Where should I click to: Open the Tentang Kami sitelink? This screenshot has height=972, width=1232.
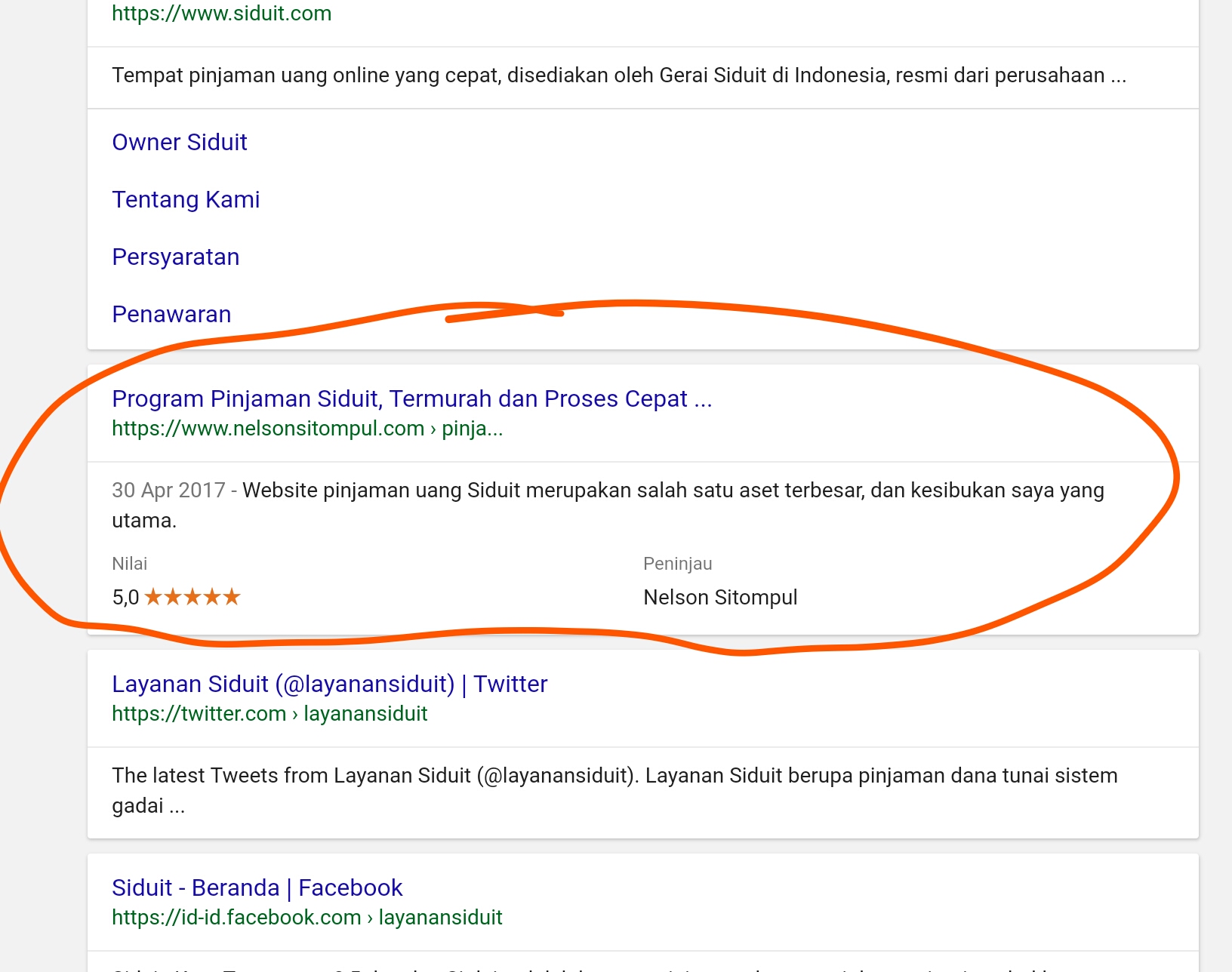coord(186,199)
